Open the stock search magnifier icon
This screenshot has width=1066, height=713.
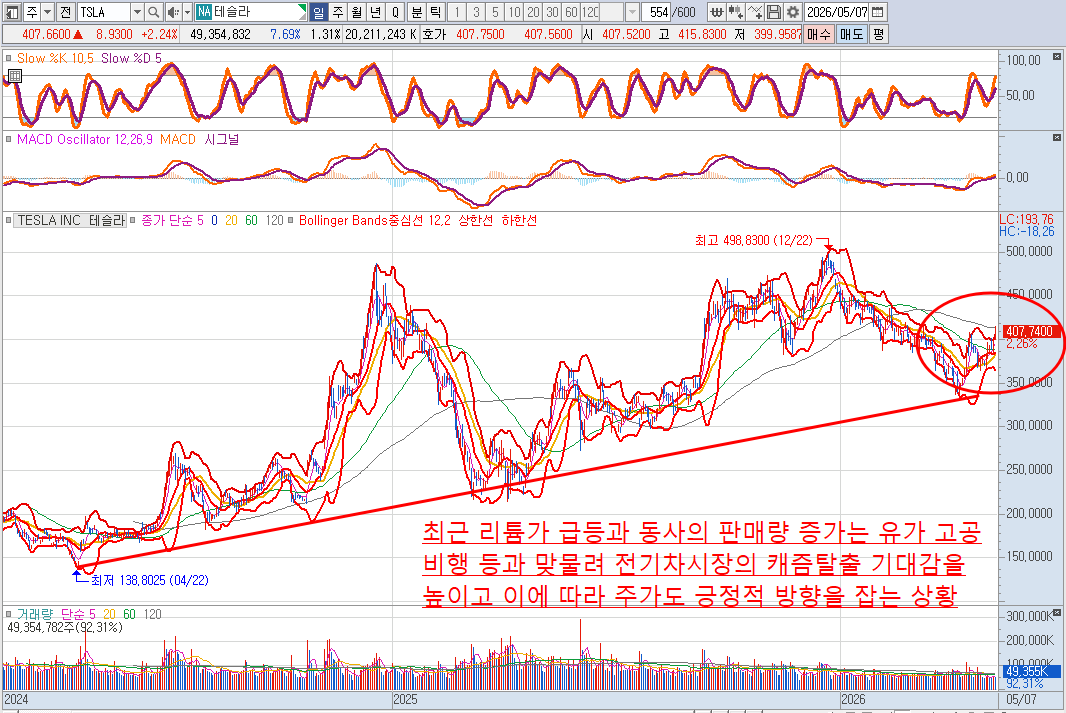coord(154,12)
